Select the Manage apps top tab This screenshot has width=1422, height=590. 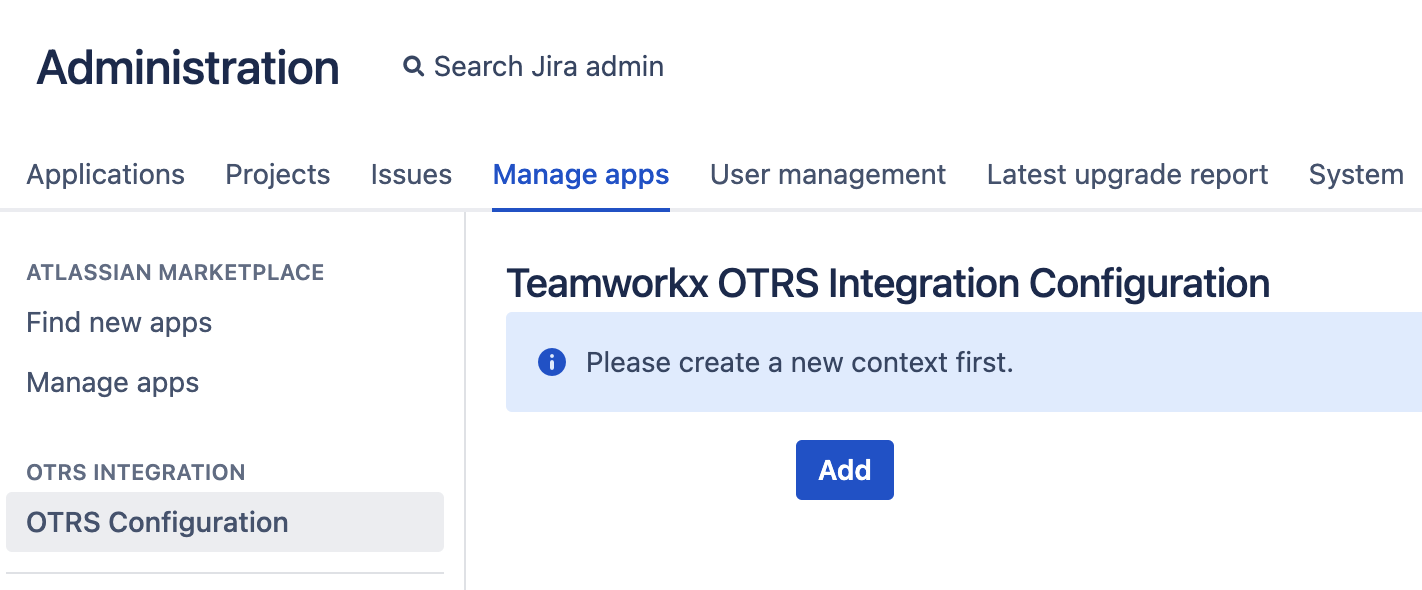pos(581,175)
